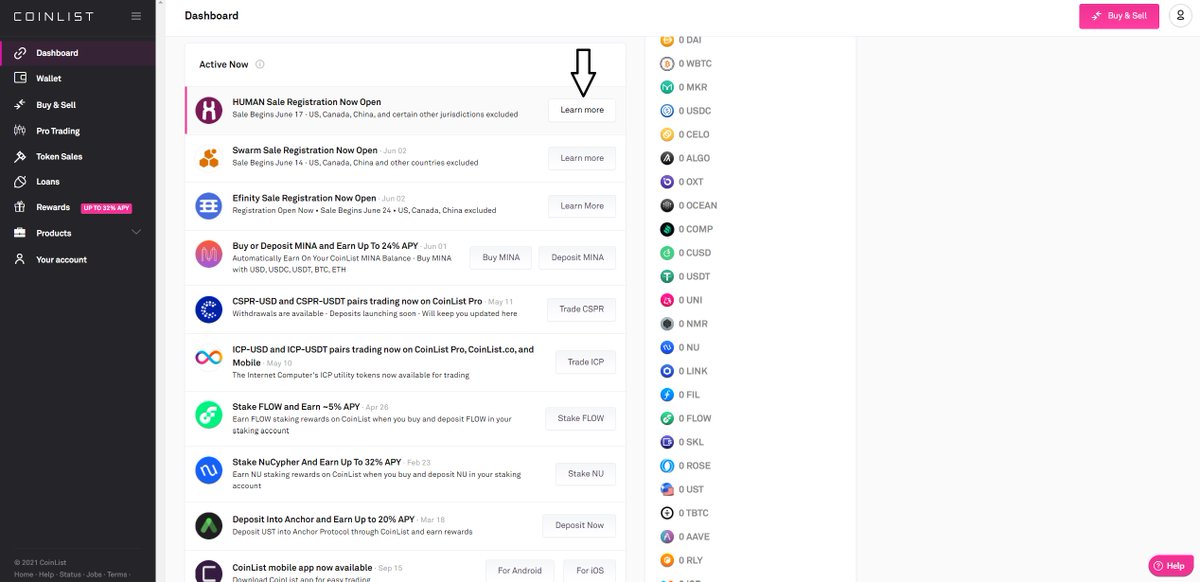
Task: Go to Loans in the sidebar
Action: [x=48, y=182]
